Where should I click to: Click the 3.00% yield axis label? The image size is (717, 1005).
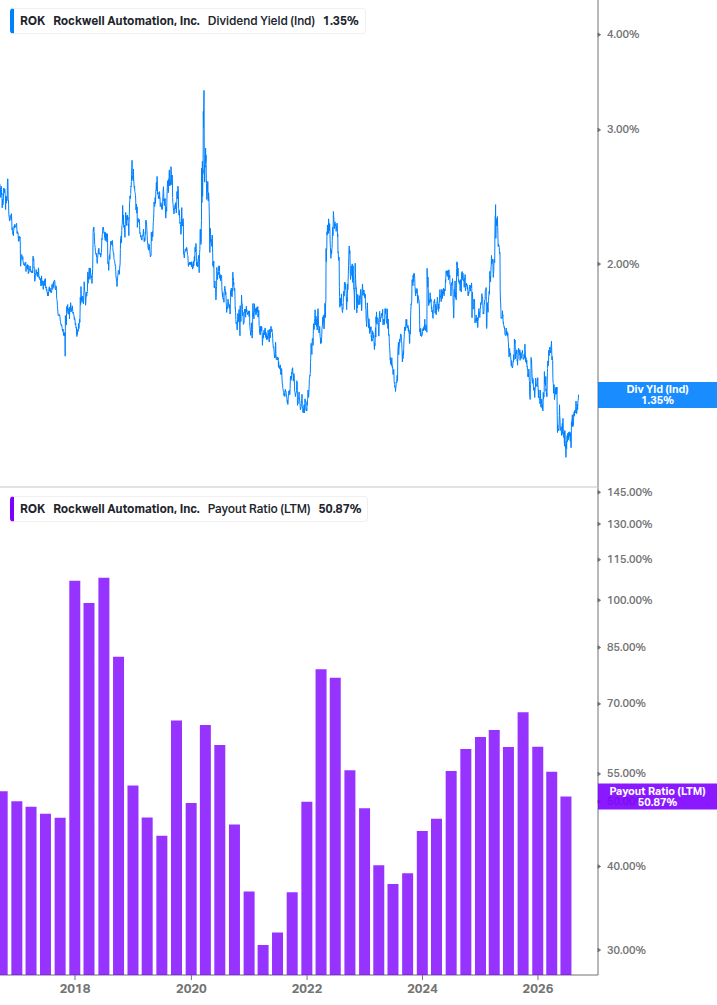click(623, 129)
